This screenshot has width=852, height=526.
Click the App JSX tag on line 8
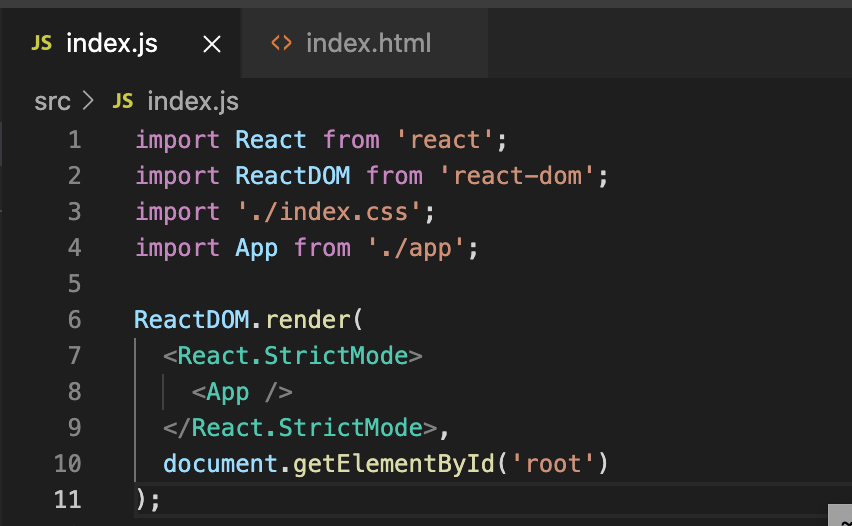tap(242, 392)
